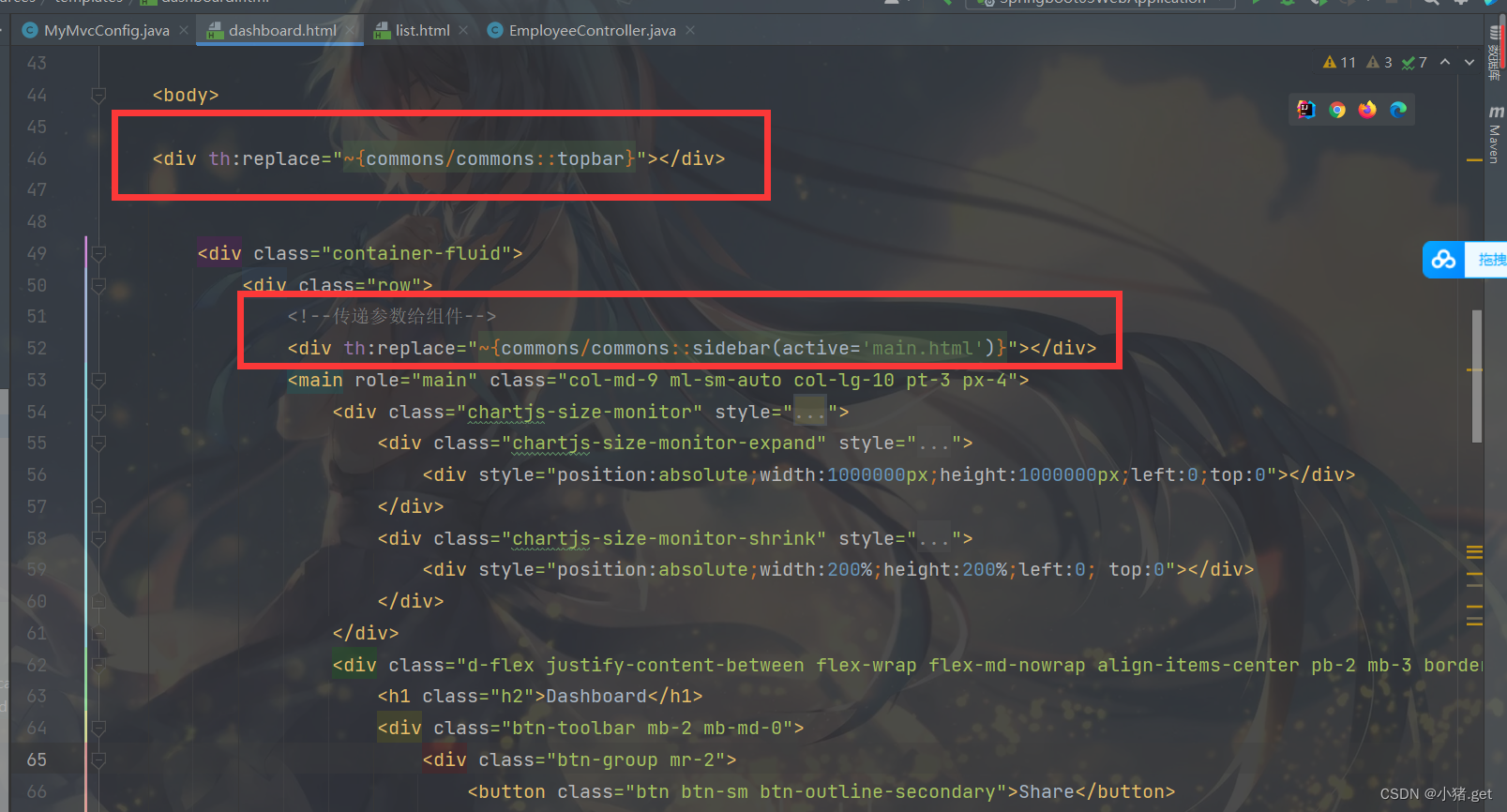Image resolution: width=1507 pixels, height=812 pixels.
Task: Open the Maven tool window
Action: point(1495,134)
